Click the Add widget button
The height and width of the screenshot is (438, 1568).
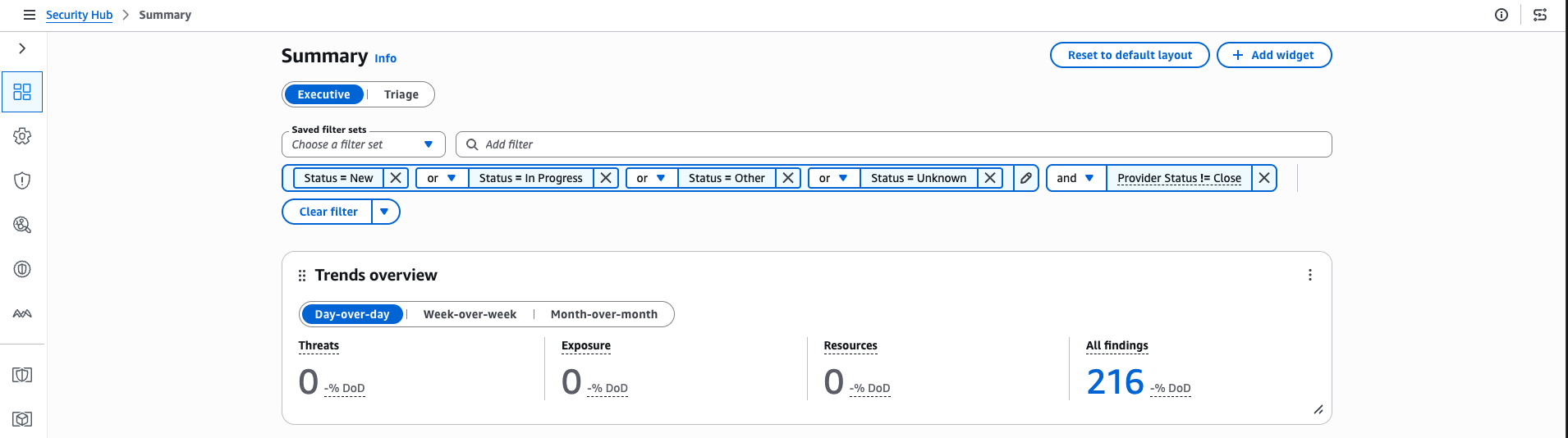1274,55
